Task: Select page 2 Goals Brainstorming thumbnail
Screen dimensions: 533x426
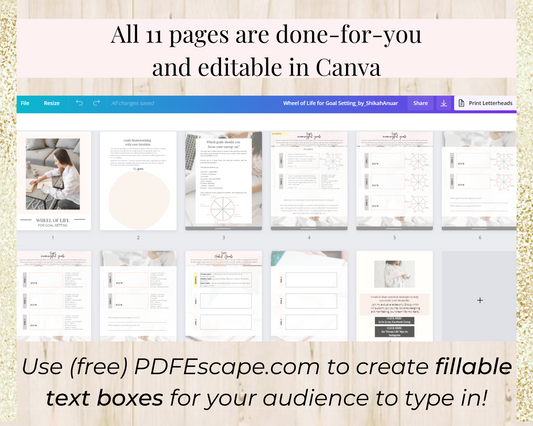Action: pyautogui.click(x=138, y=181)
